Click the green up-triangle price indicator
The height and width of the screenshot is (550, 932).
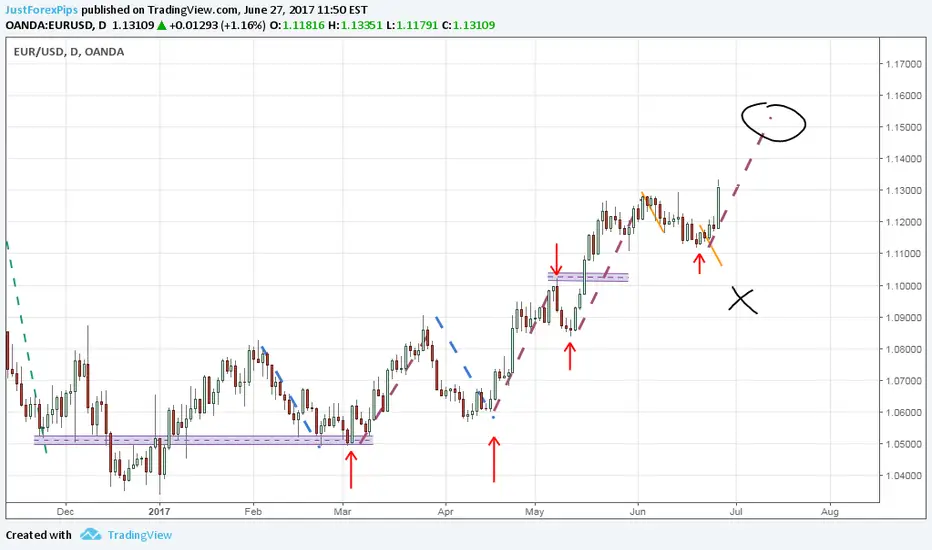click(161, 25)
